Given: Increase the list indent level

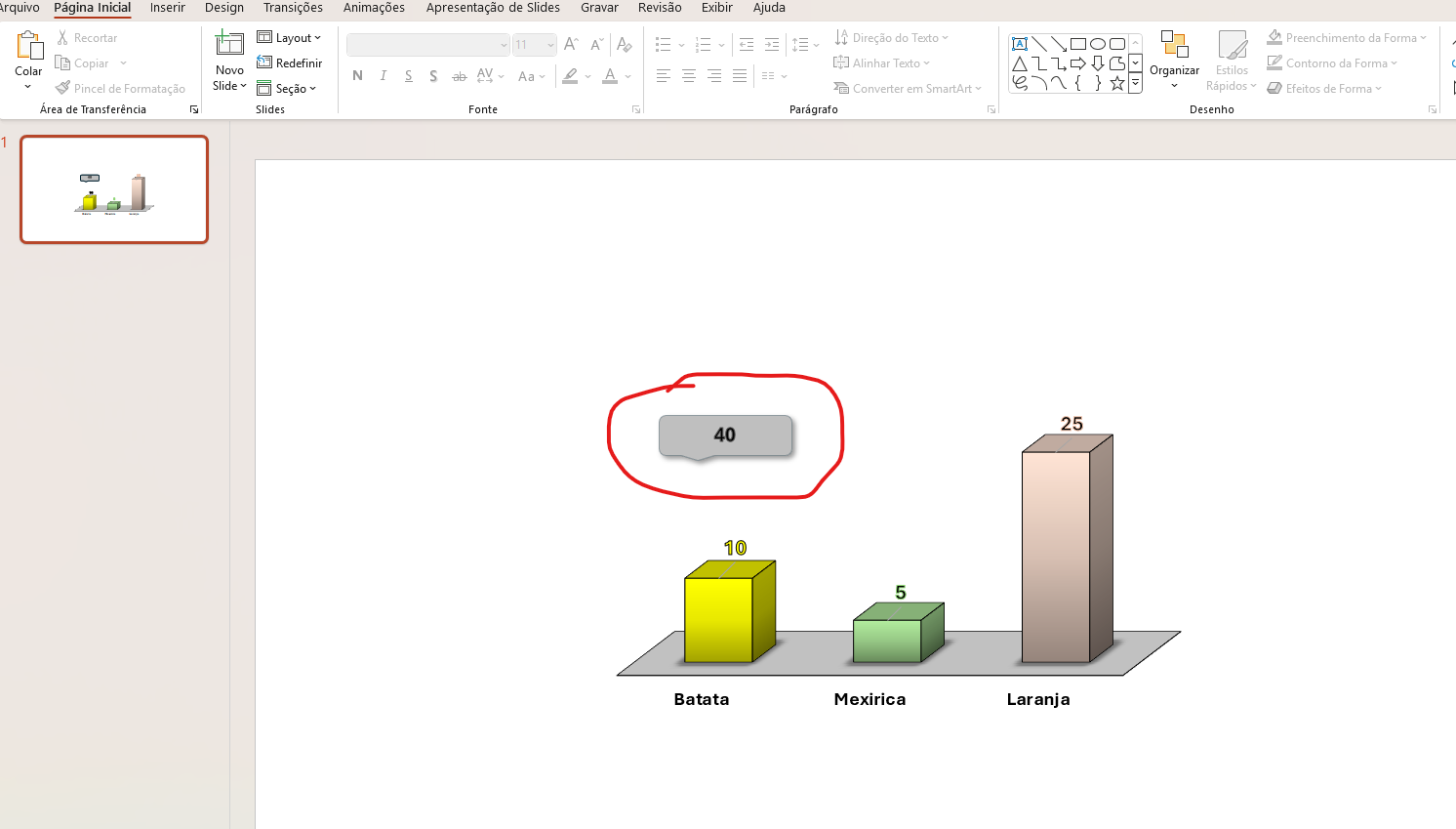Looking at the screenshot, I should 772,45.
